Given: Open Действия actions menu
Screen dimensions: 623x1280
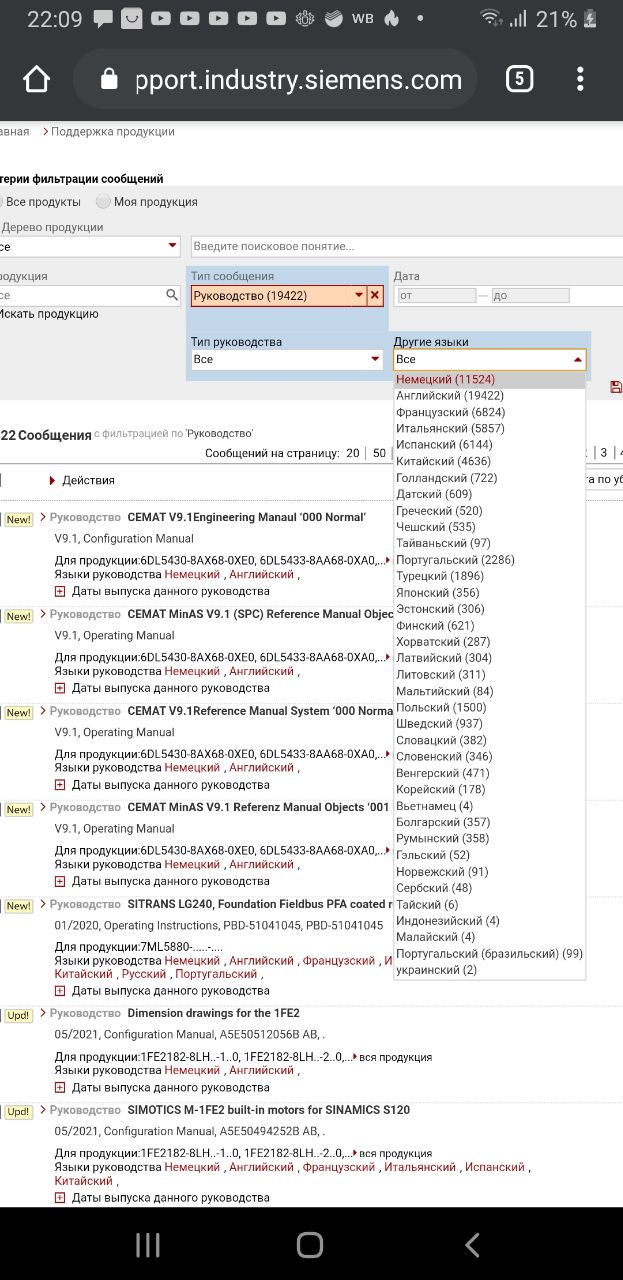Looking at the screenshot, I should [x=82, y=480].
